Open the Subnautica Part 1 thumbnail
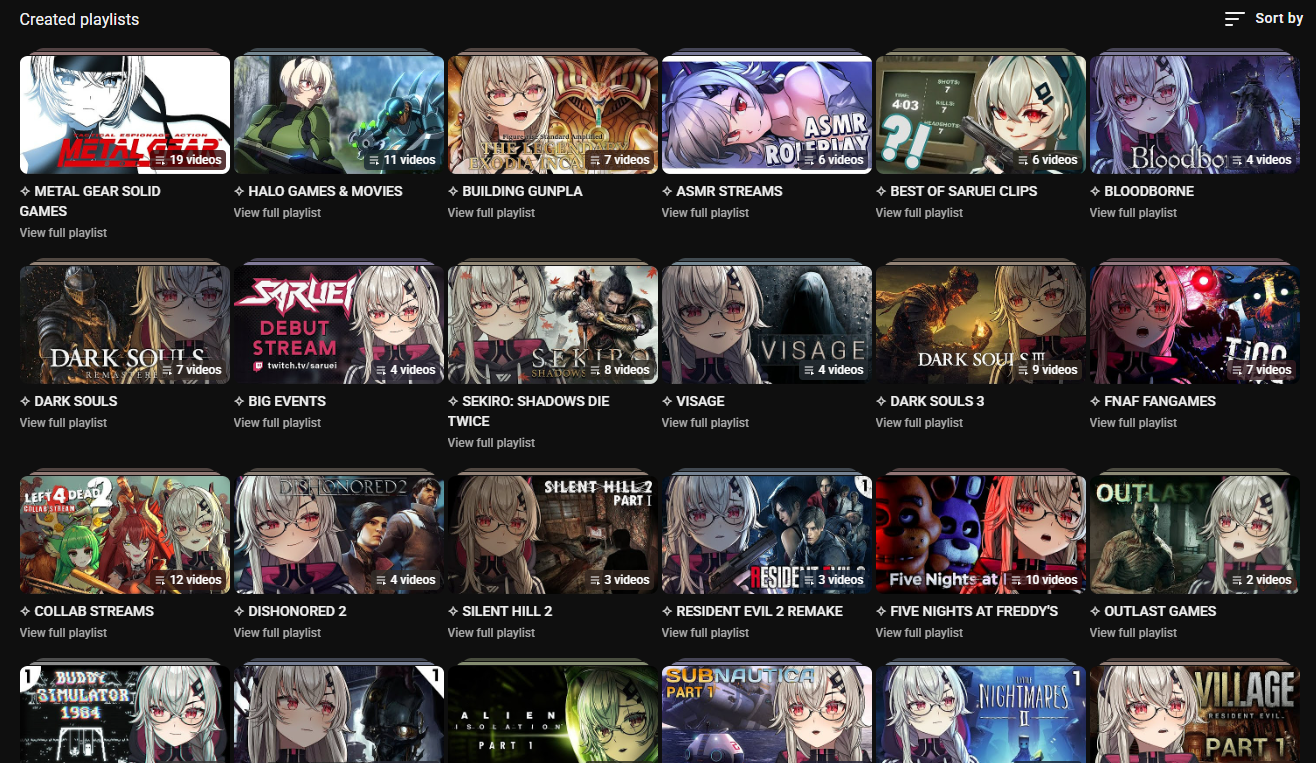The height and width of the screenshot is (763, 1316). (x=767, y=714)
